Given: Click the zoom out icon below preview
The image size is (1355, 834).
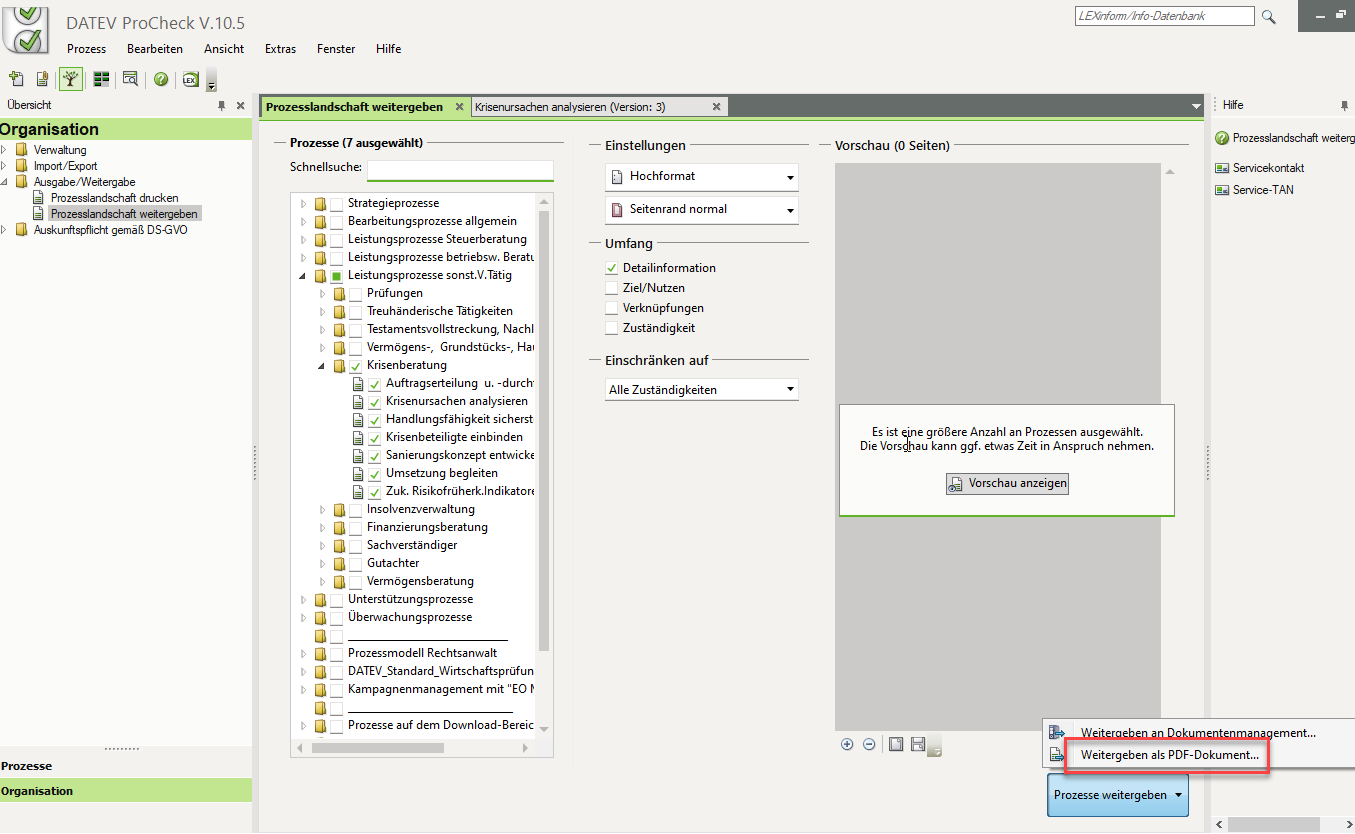Looking at the screenshot, I should pyautogui.click(x=869, y=744).
